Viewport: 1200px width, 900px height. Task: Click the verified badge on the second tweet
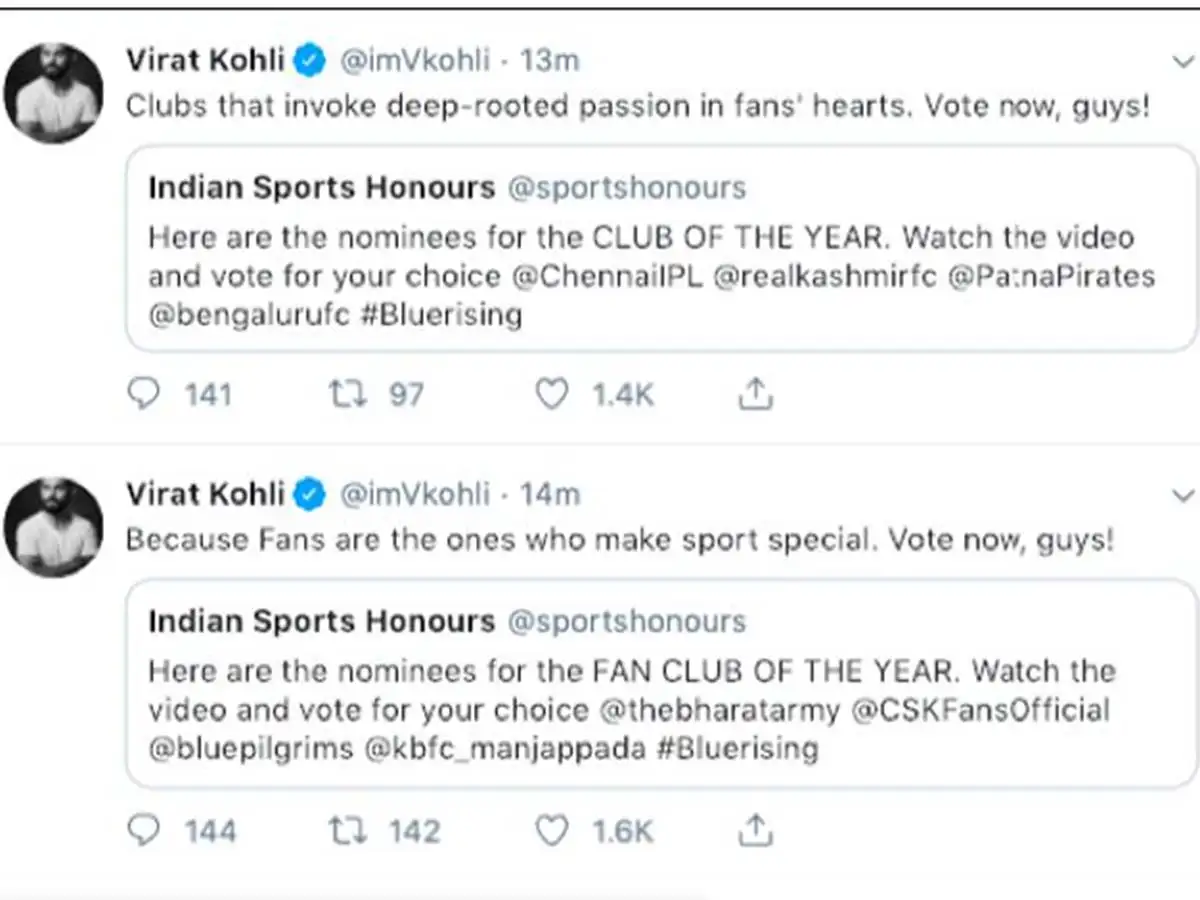click(x=311, y=494)
